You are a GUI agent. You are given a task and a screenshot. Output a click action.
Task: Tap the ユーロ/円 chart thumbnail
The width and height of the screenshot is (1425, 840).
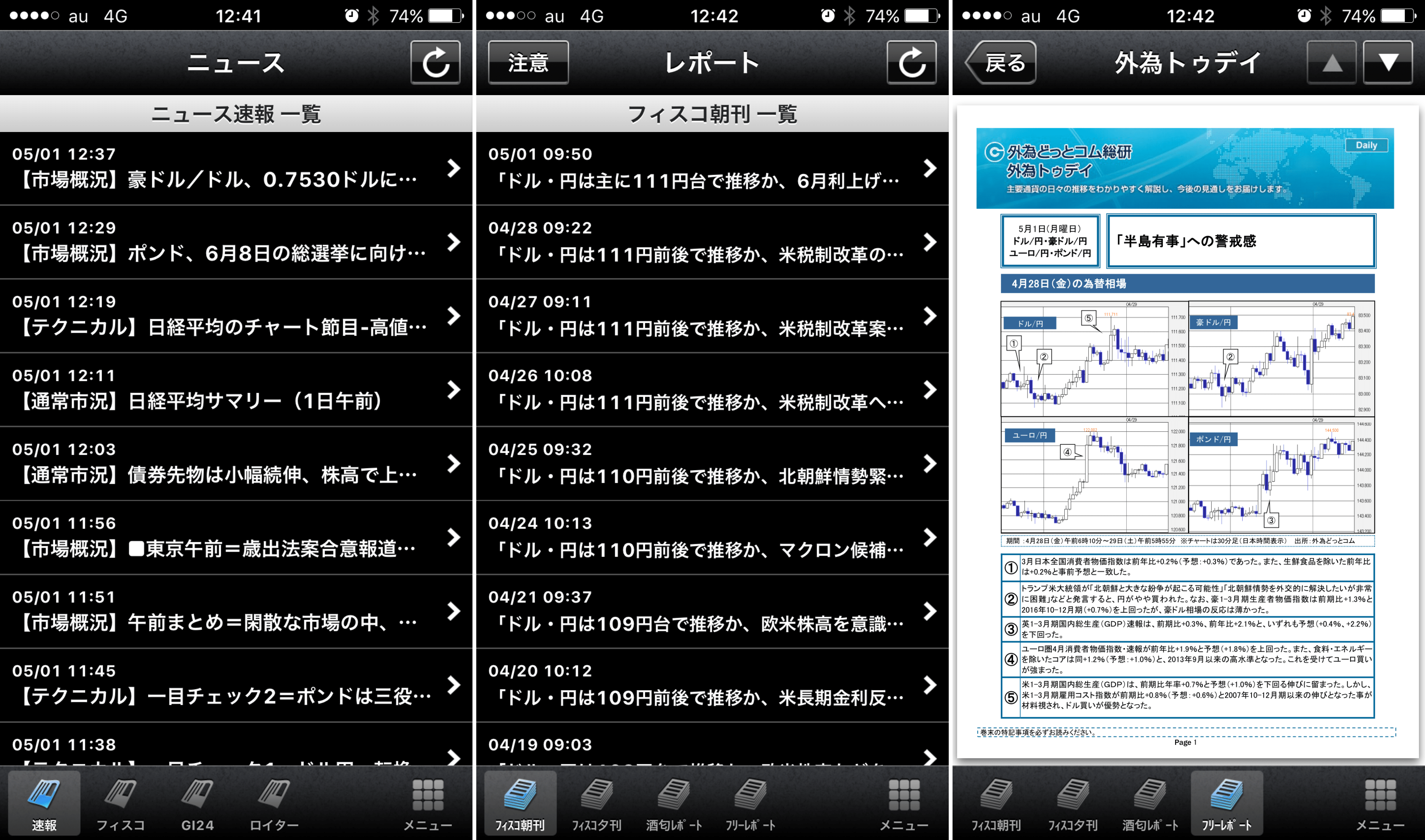[x=1094, y=476]
